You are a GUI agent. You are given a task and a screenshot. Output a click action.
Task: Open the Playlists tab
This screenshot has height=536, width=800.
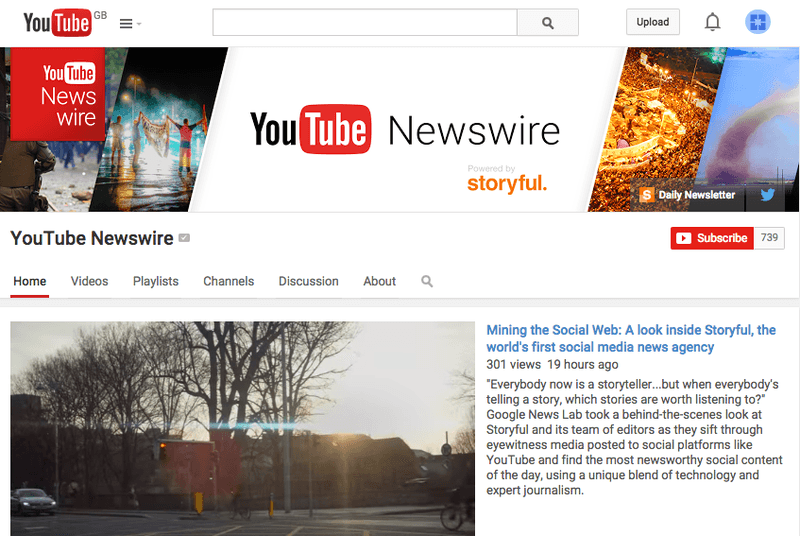[156, 281]
